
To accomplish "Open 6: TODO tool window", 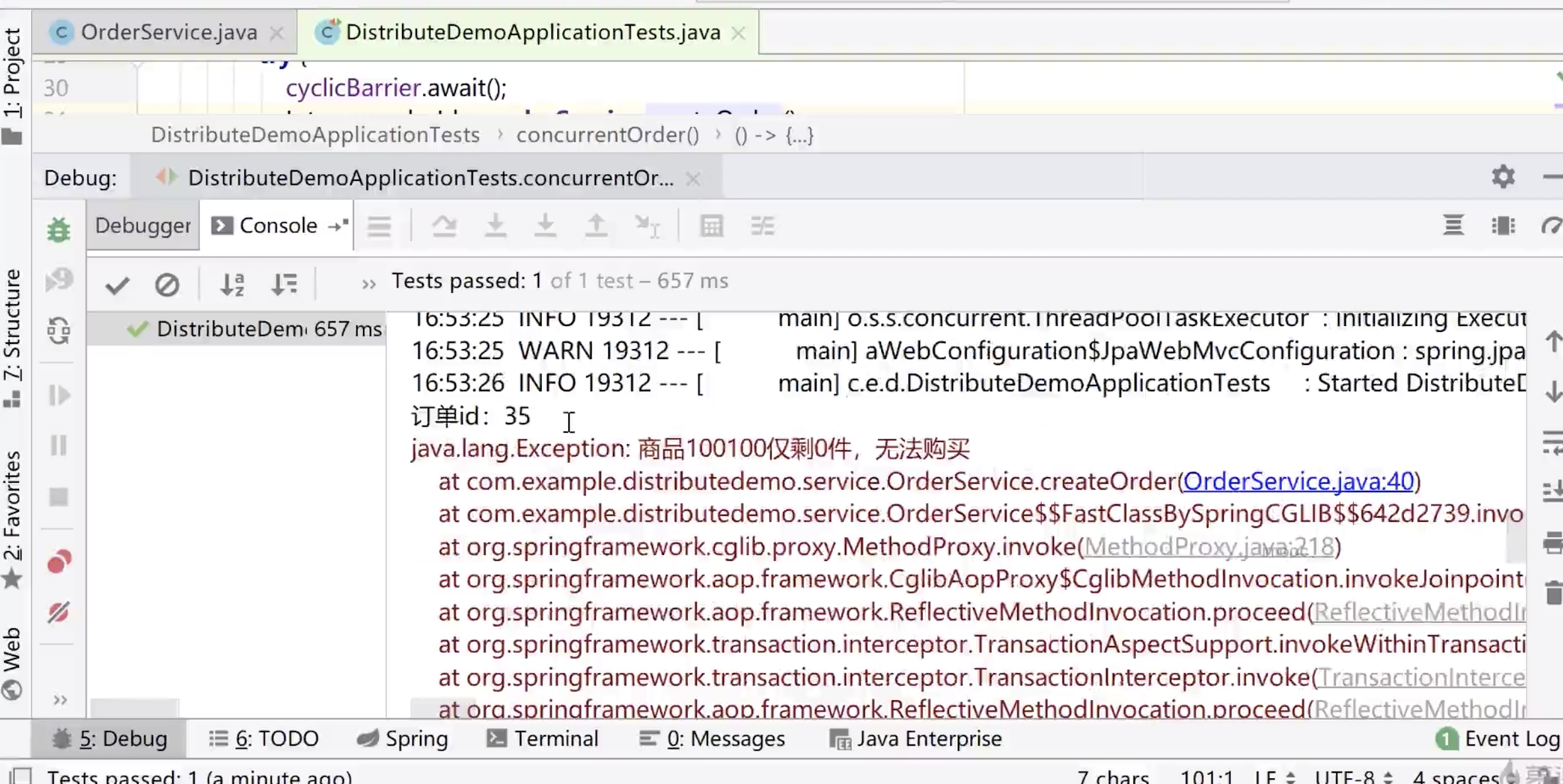I will (x=264, y=738).
